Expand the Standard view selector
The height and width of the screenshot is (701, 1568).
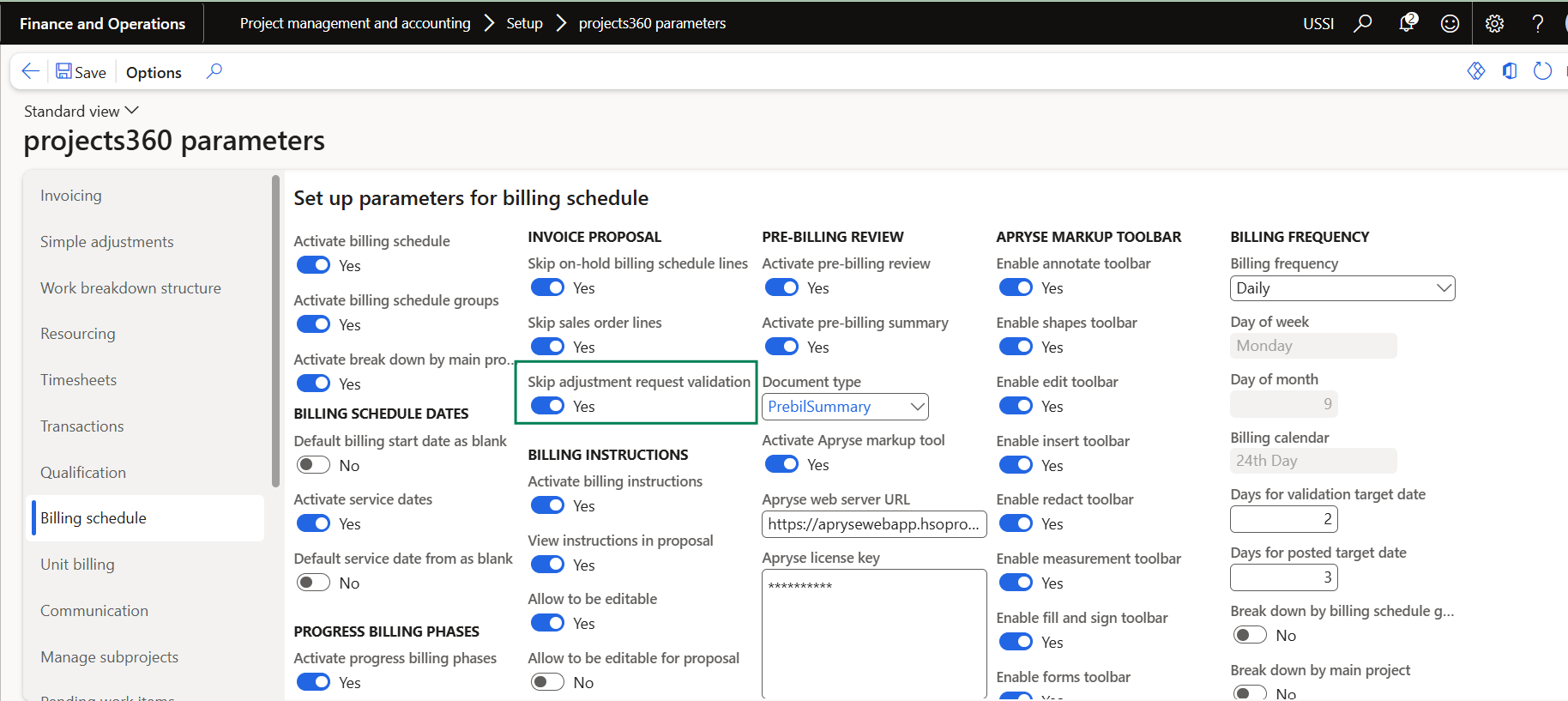pos(81,112)
